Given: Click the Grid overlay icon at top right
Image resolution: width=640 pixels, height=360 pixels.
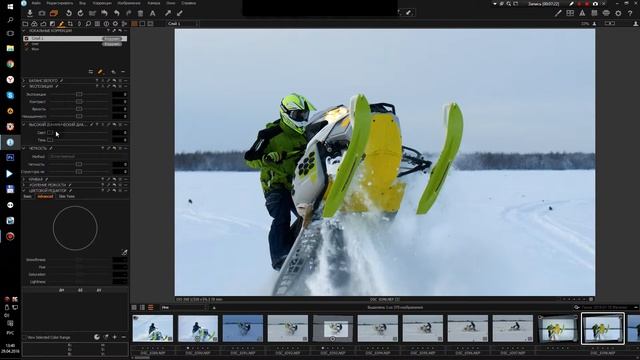Looking at the screenshot, I should coord(594,13).
